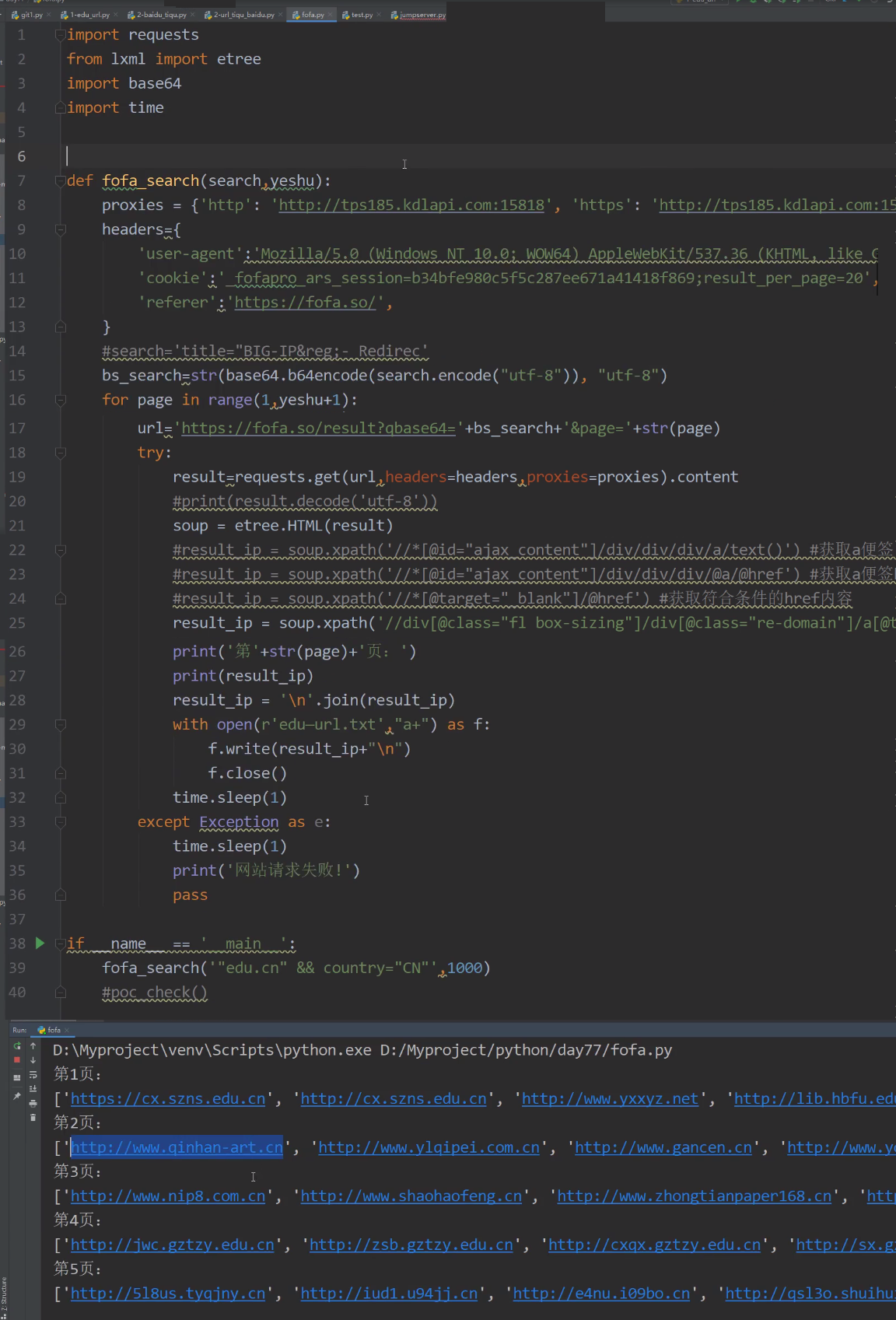Open the http://www.nip8.com.cn link in console
The height and width of the screenshot is (1320, 896).
(x=168, y=1196)
